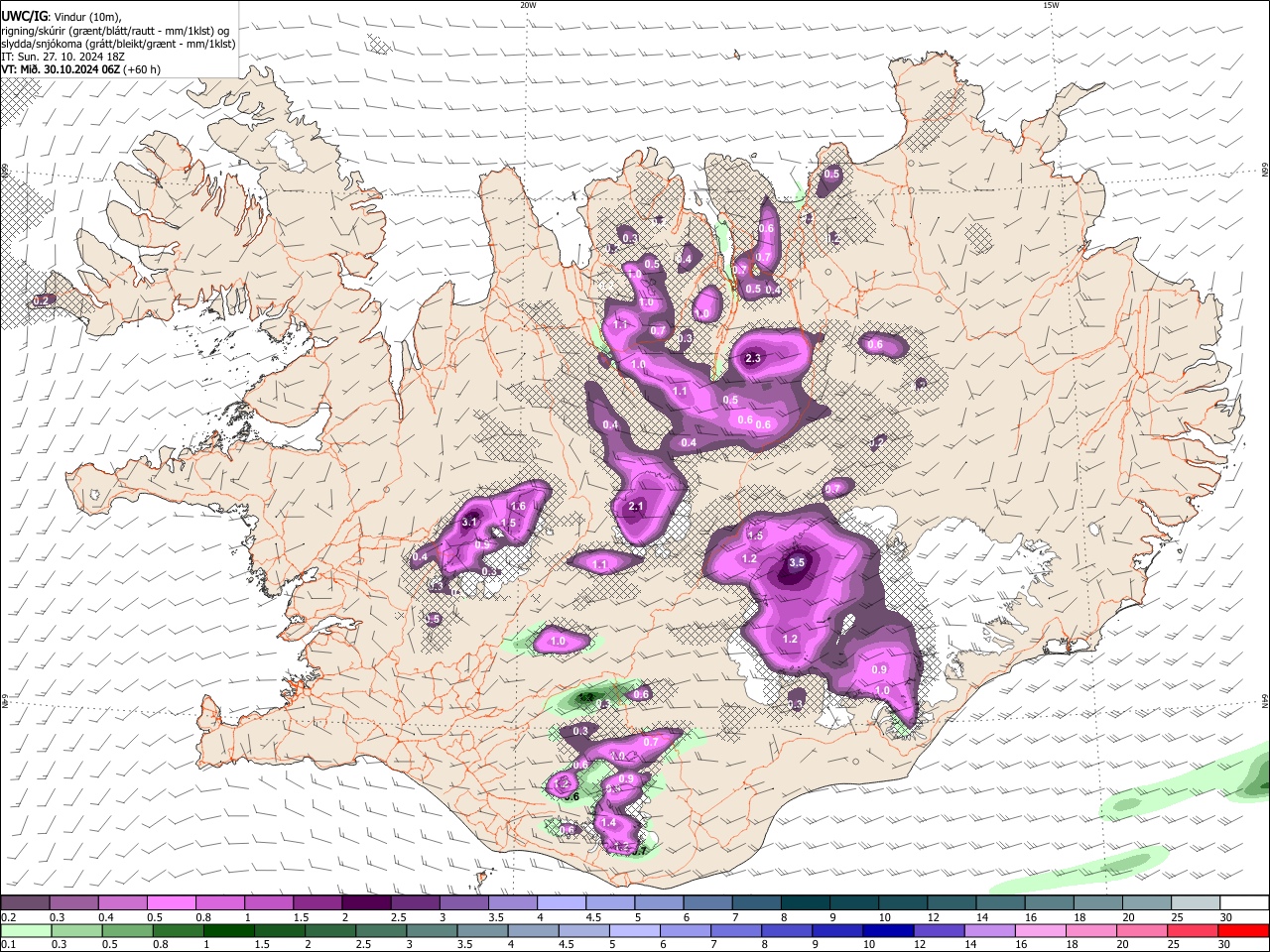Select the darkest green swatch labeled 1
The image size is (1270, 952).
[x=229, y=930]
